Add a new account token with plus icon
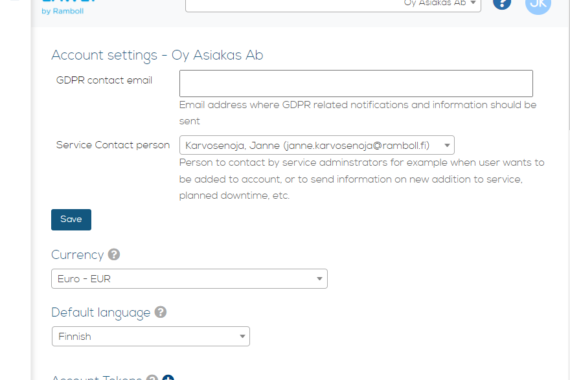570x380 pixels. click(x=168, y=378)
